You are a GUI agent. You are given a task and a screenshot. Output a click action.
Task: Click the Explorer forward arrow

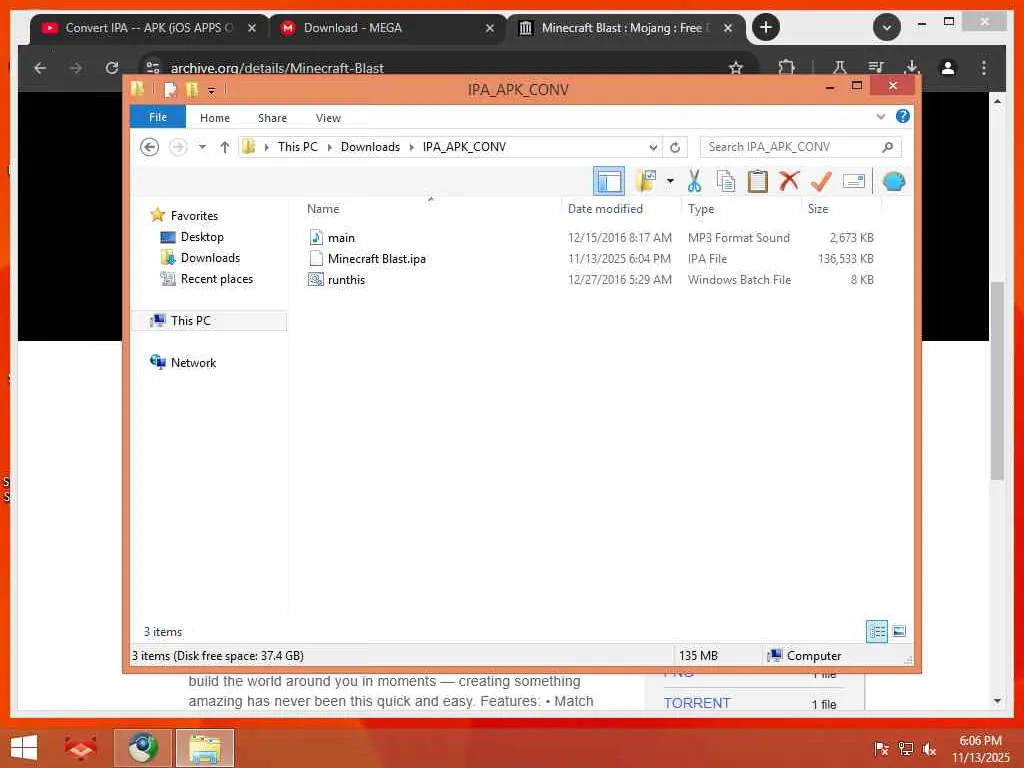pyautogui.click(x=178, y=147)
